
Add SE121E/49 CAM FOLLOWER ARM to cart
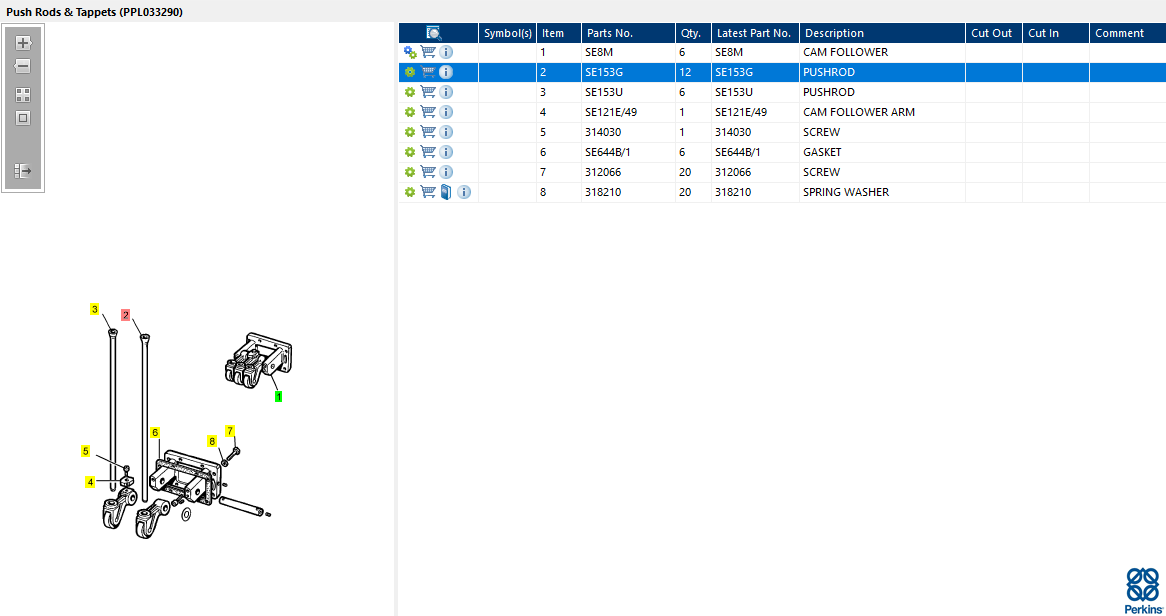(428, 112)
